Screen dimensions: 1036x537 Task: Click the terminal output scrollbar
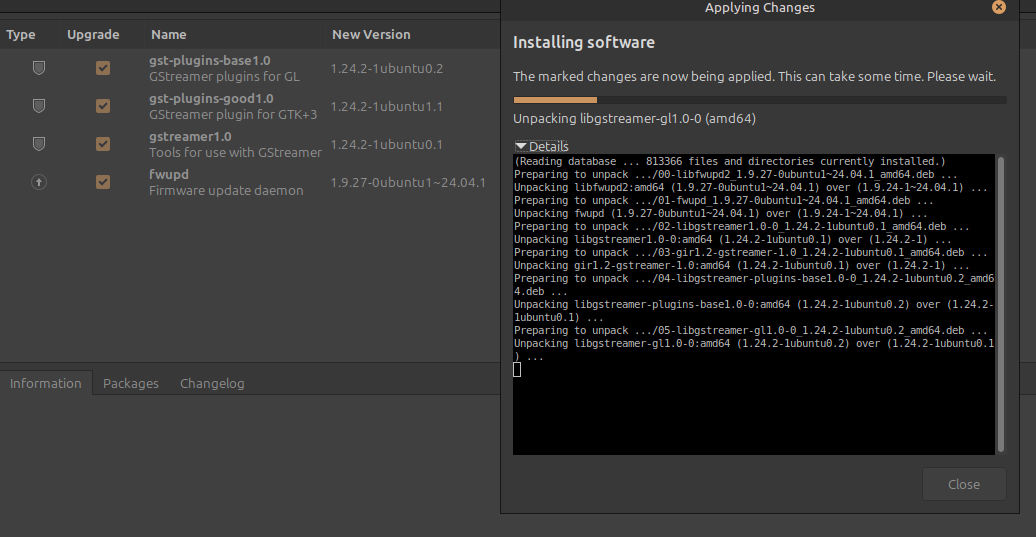coord(1000,300)
